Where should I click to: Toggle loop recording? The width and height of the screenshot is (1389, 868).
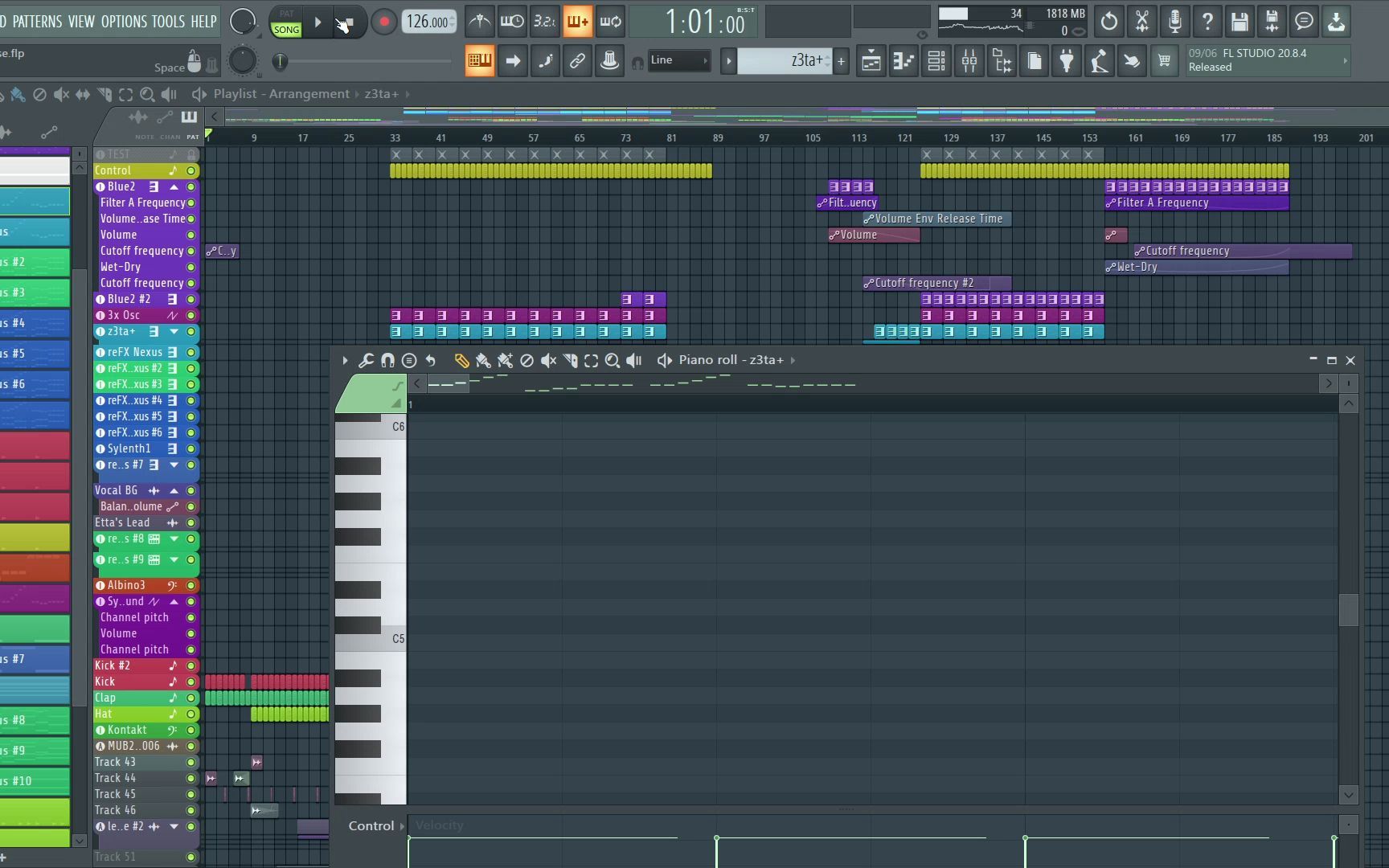point(610,22)
